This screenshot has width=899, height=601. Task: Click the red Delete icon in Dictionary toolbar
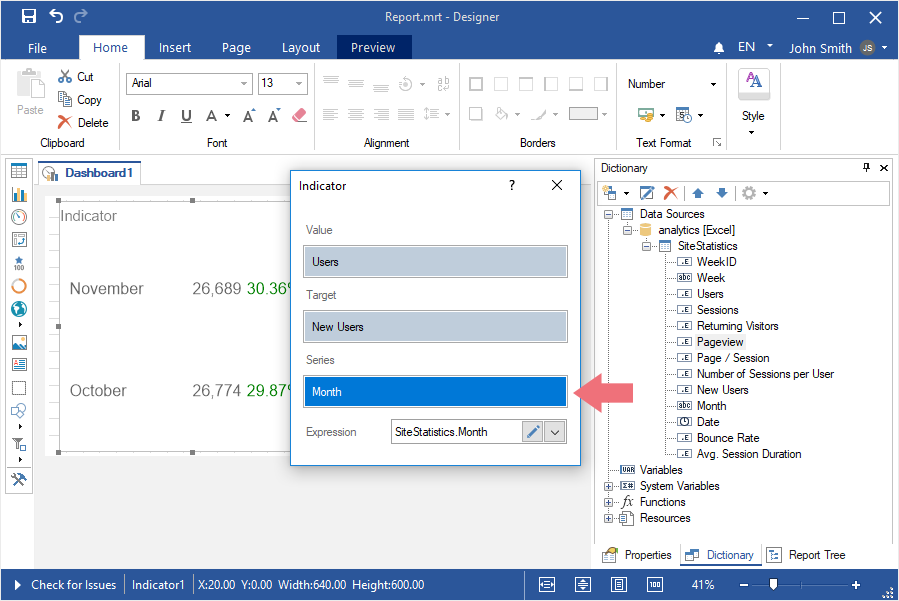(x=671, y=192)
